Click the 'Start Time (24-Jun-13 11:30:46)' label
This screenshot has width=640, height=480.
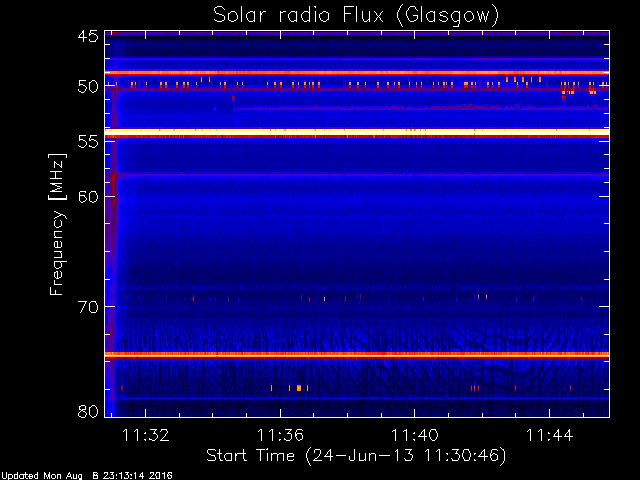356,455
